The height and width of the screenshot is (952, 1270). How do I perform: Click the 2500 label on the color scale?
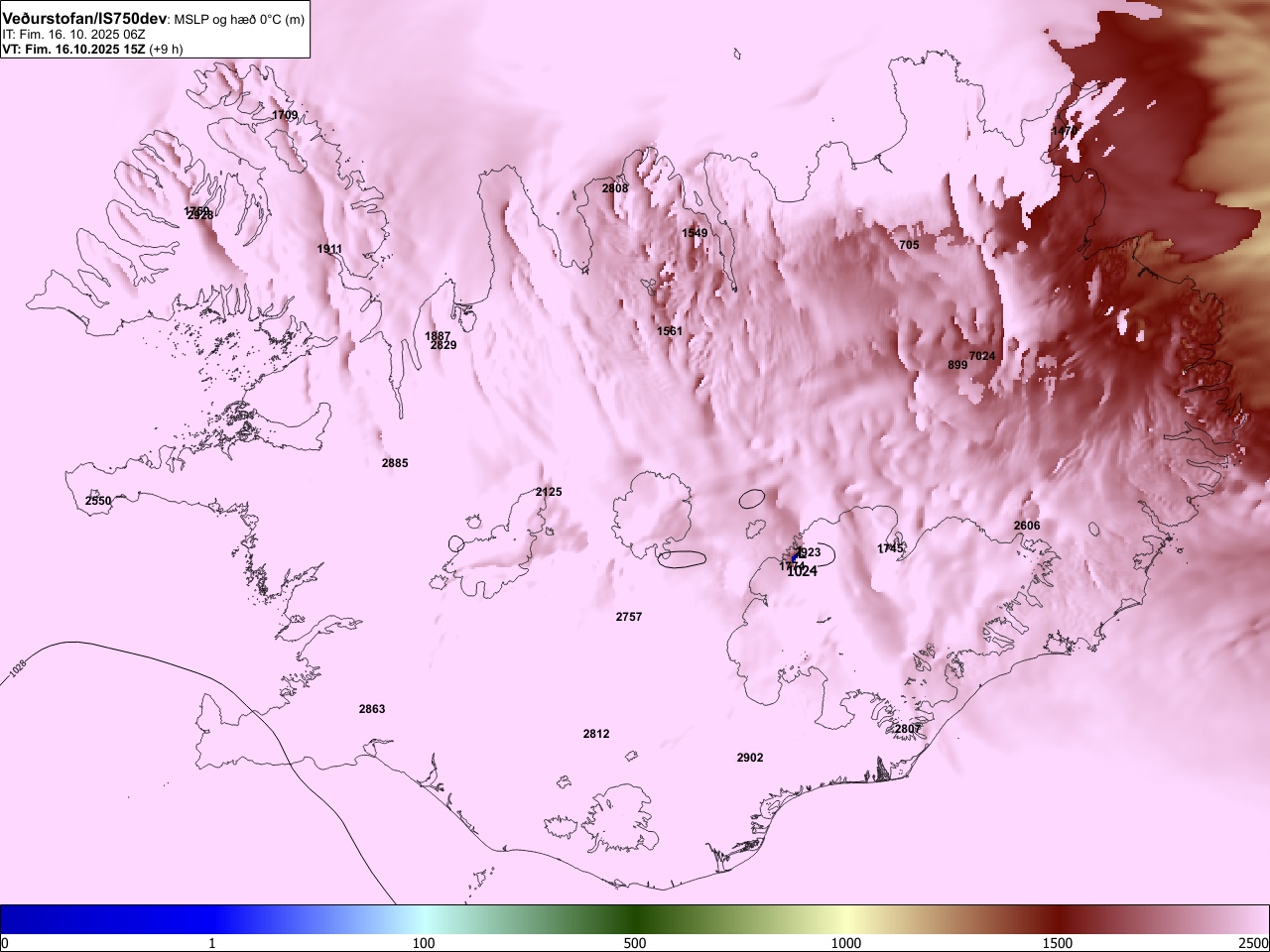(1254, 943)
